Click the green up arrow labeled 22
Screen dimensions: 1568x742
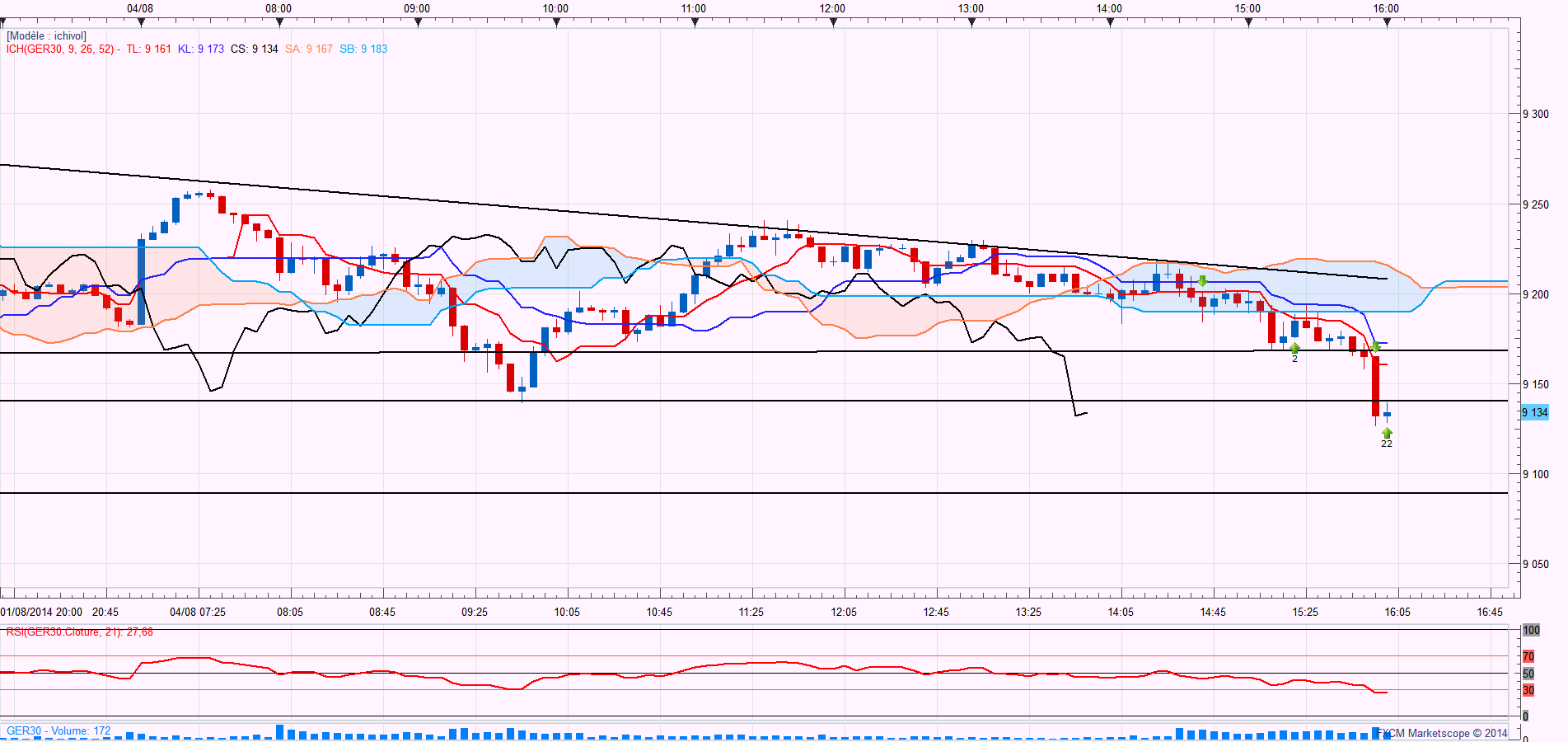pyautogui.click(x=1387, y=434)
